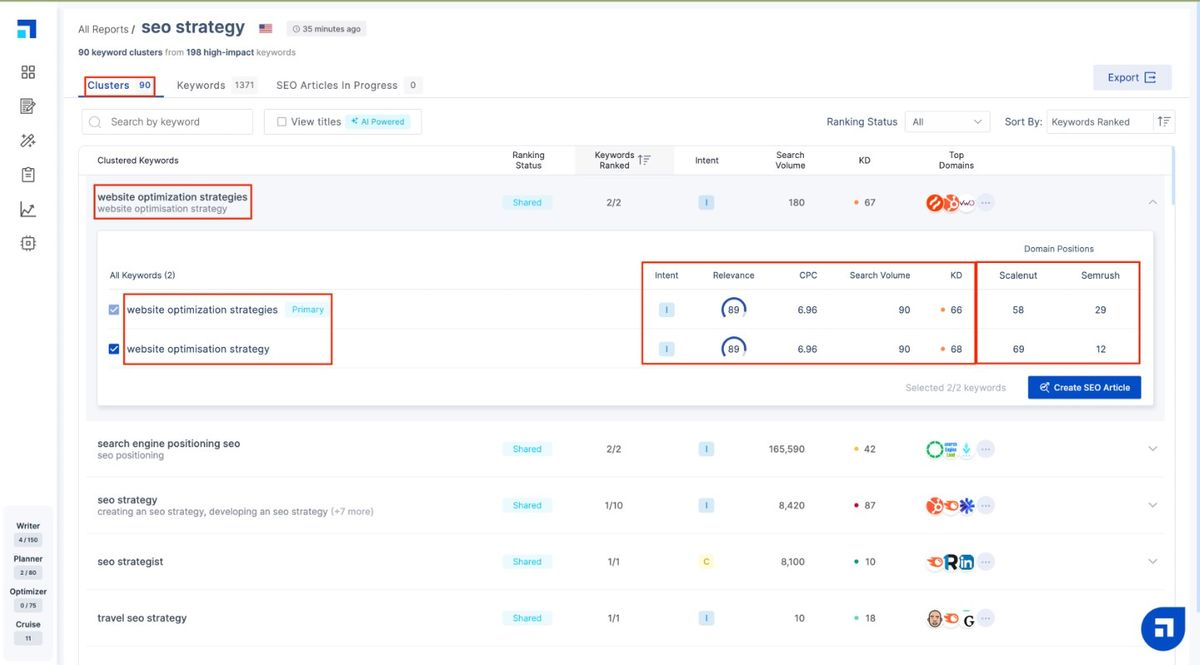Click the Export button
Viewport: 1200px width, 665px height.
[1132, 78]
